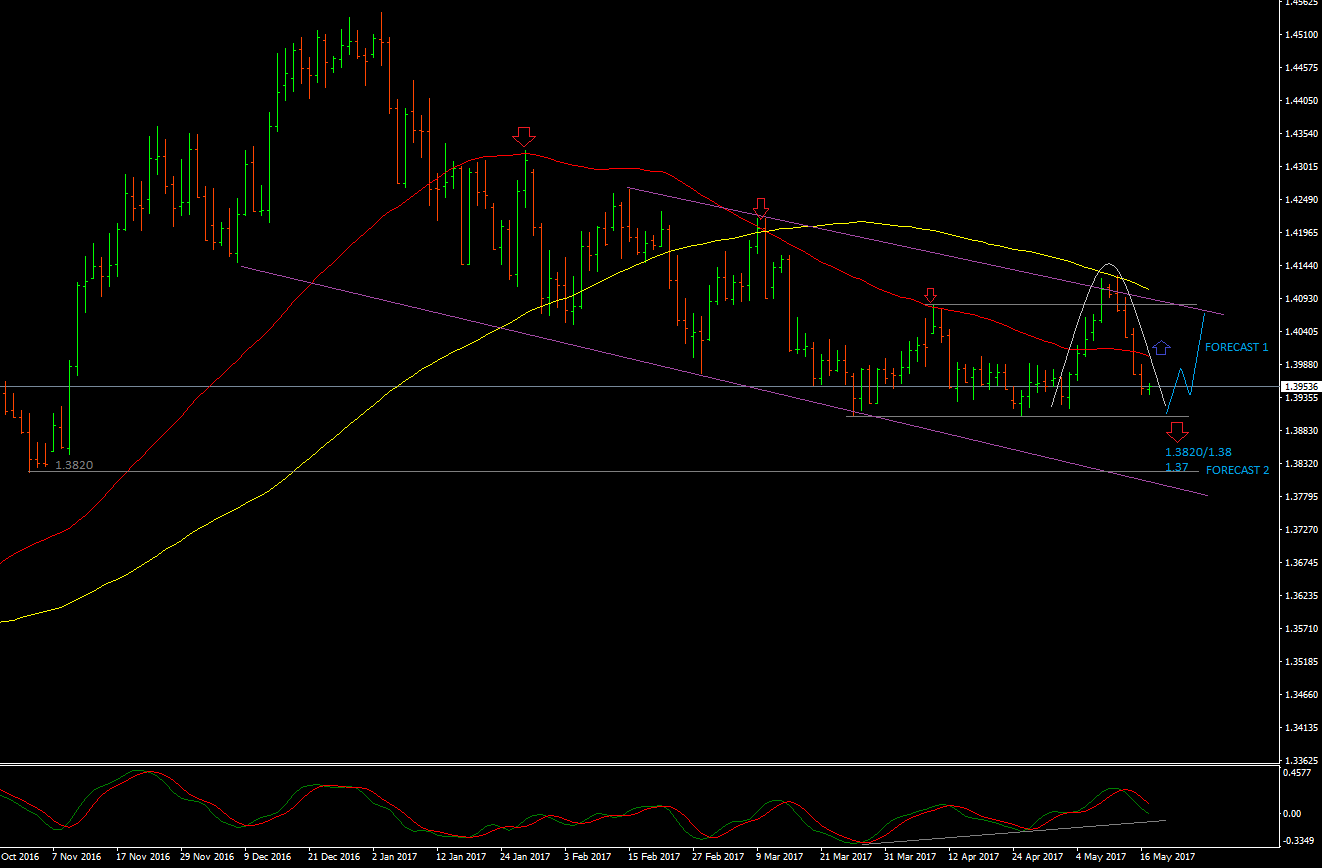Image resolution: width=1322 pixels, height=868 pixels.
Task: Click the 1.45100 price level on the price axis
Action: [x=1301, y=35]
